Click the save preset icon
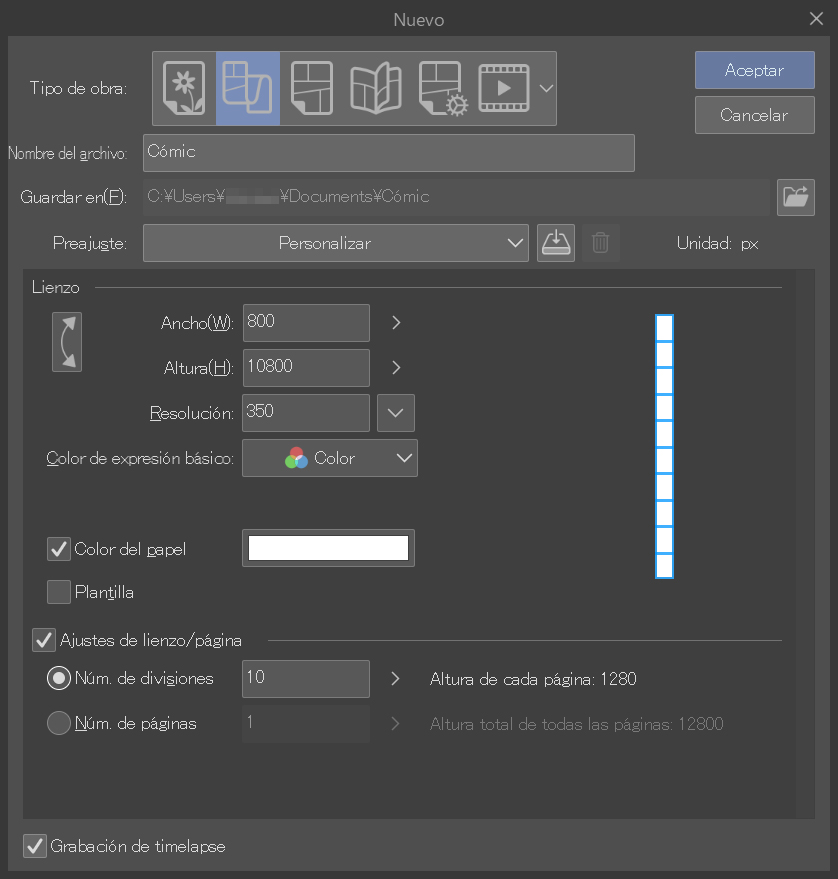Image resolution: width=838 pixels, height=879 pixels. point(556,243)
